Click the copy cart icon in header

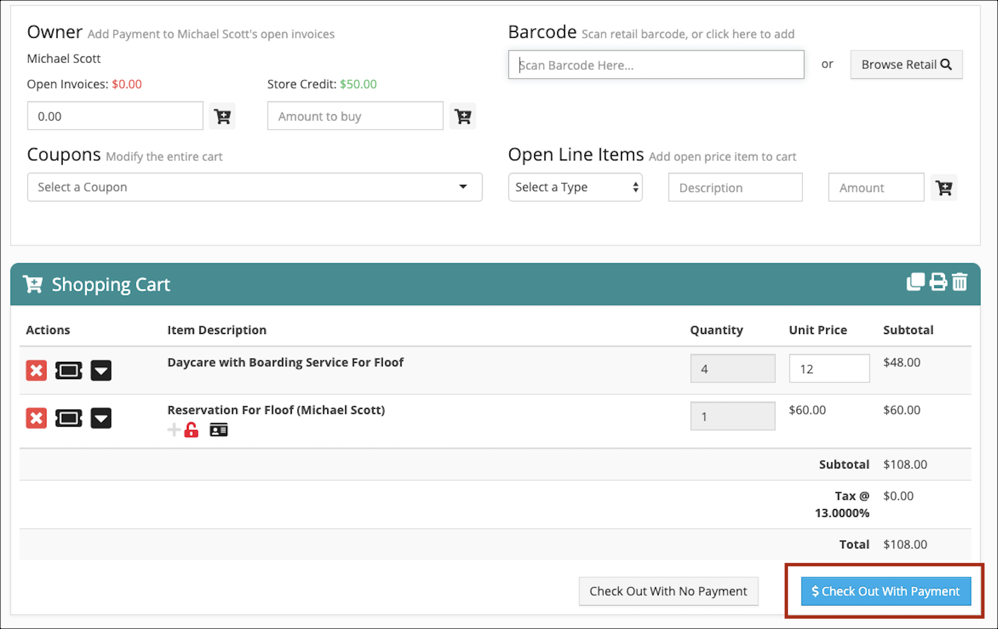coord(915,281)
